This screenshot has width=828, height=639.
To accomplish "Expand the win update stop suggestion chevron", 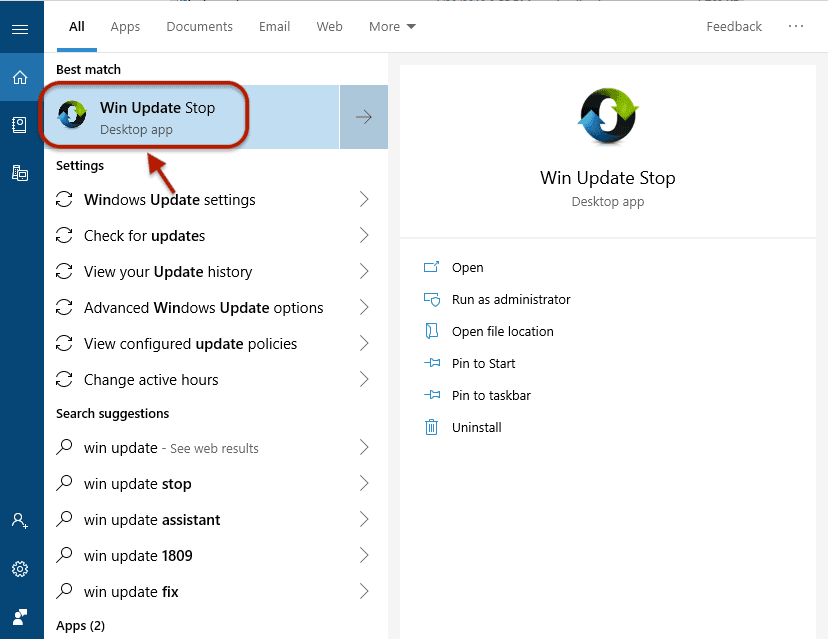I will pos(364,483).
